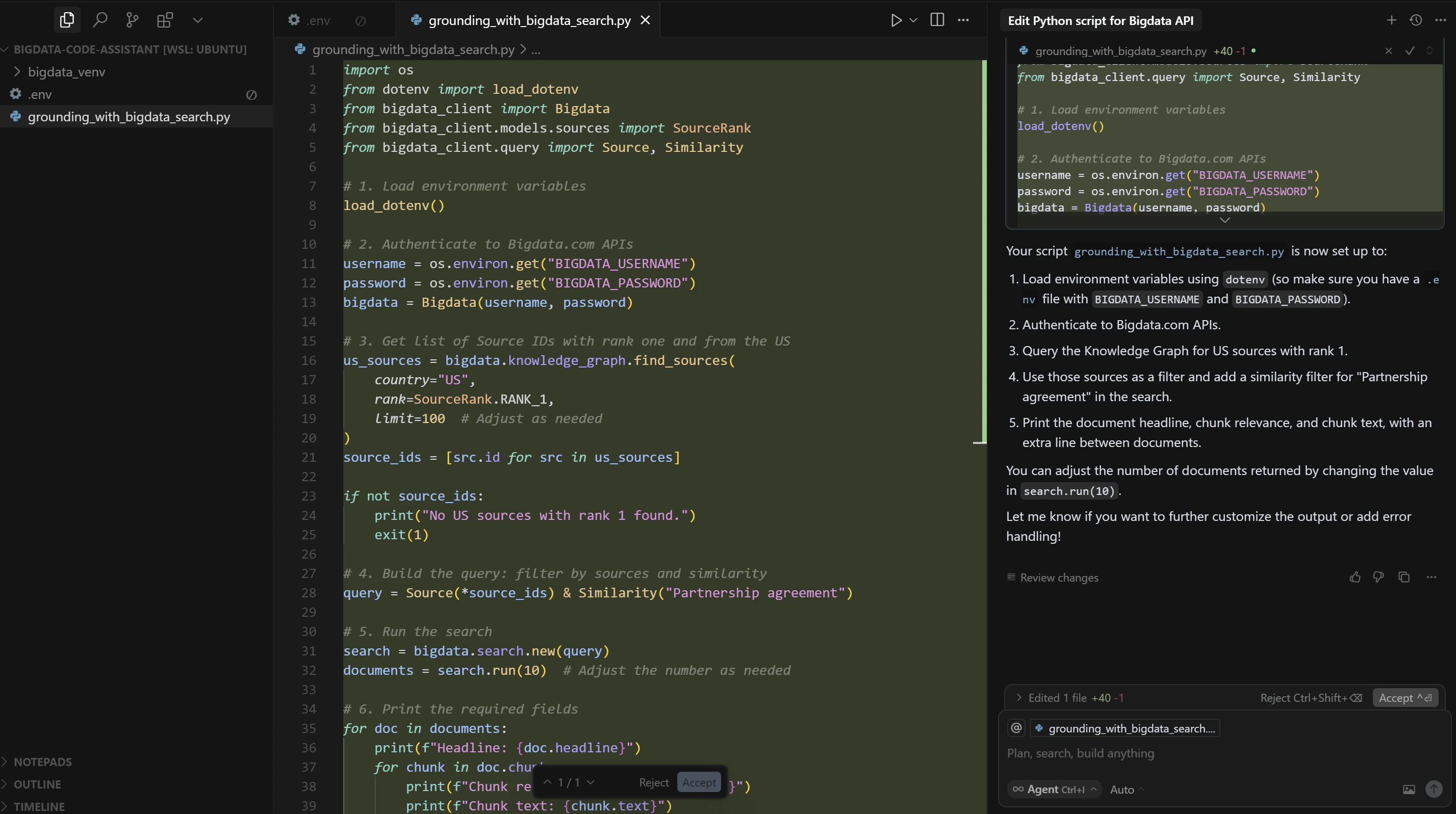Image resolution: width=1456 pixels, height=814 pixels.
Task: Click the gear icon beside .env in explorer
Action: coord(15,94)
